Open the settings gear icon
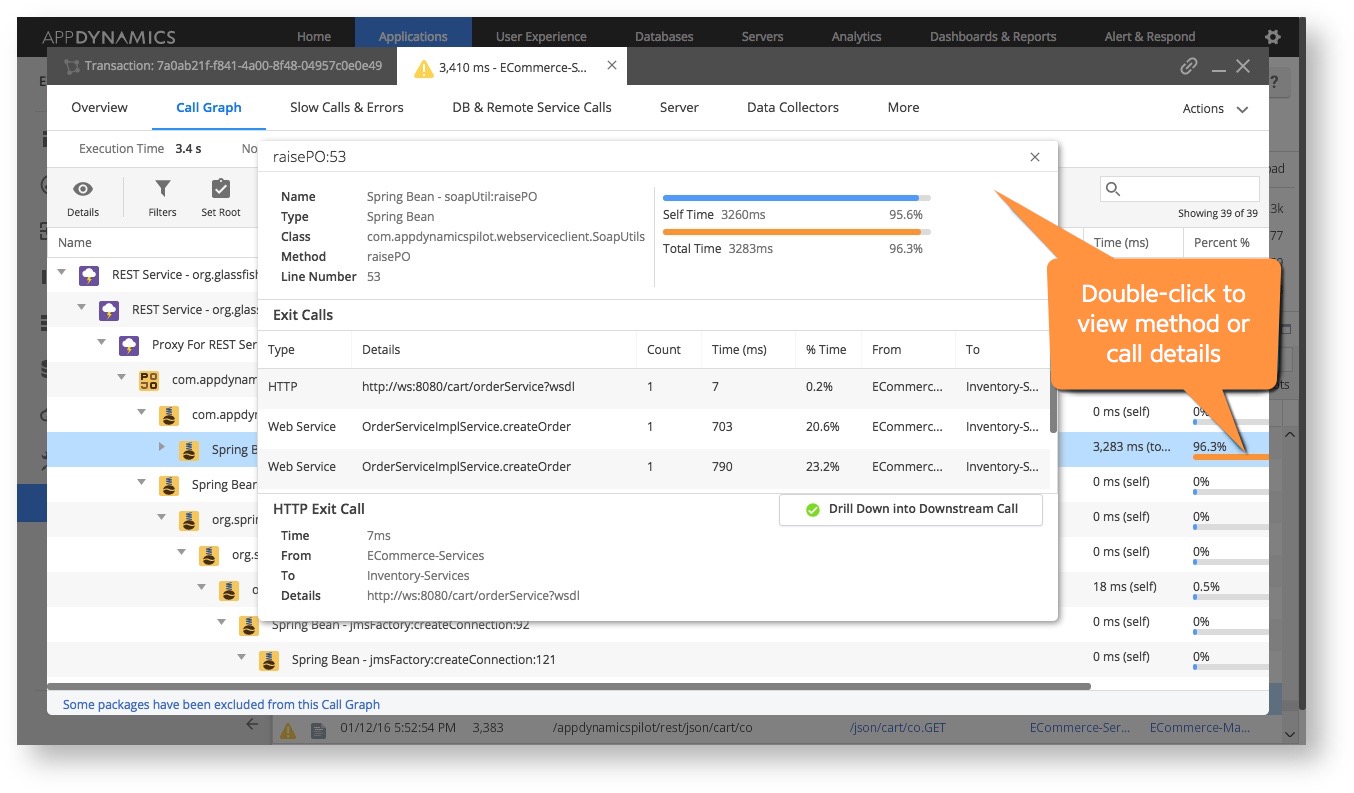Image resolution: width=1354 pixels, height=793 pixels. [1272, 36]
